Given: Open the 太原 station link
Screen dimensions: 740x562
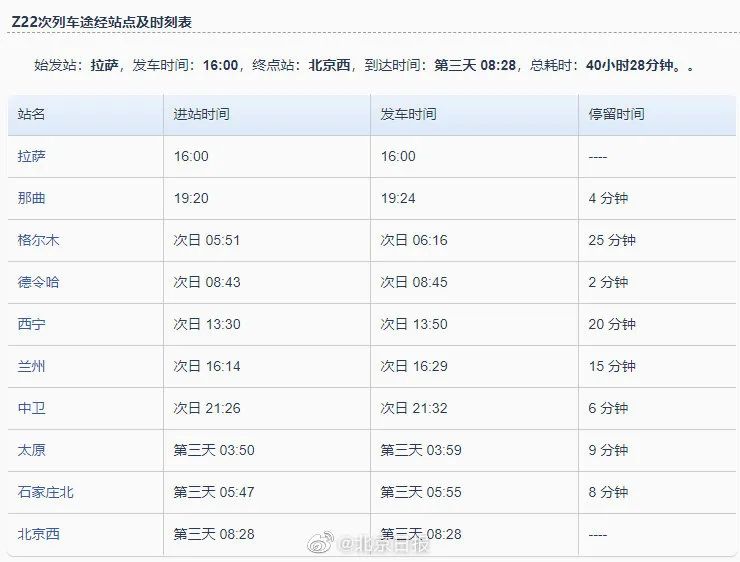Looking at the screenshot, I should click(x=32, y=450).
